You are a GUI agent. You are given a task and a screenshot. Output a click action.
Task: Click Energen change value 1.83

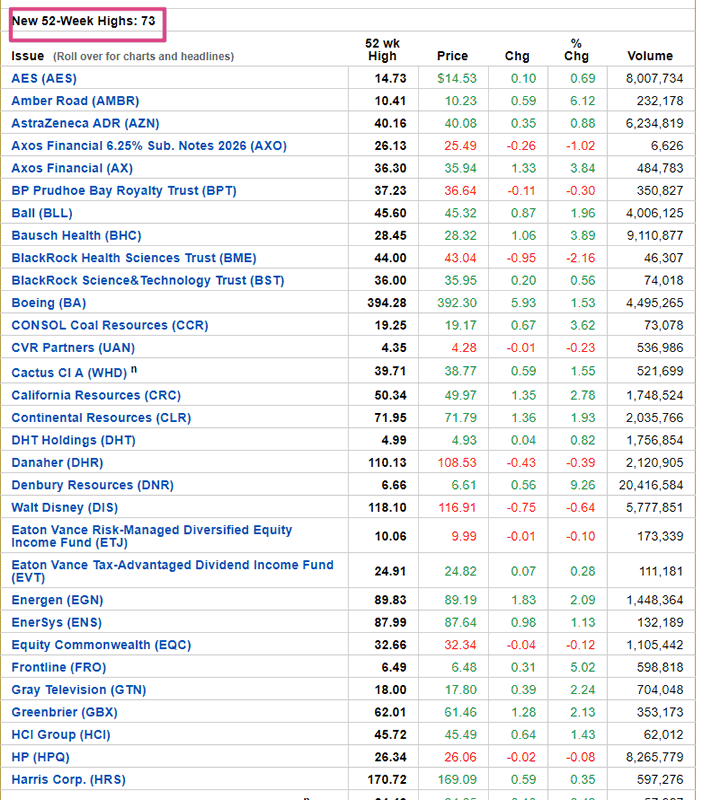(524, 600)
